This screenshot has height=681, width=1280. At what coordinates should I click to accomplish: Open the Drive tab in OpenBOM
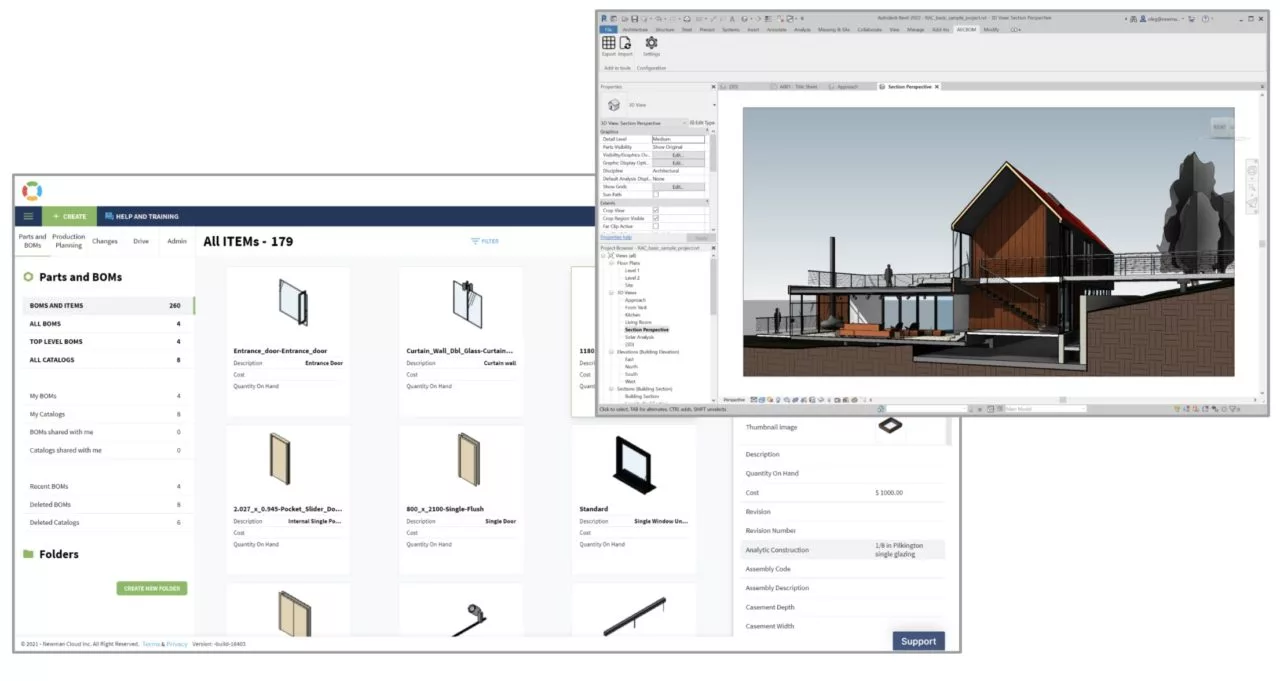pyautogui.click(x=141, y=241)
